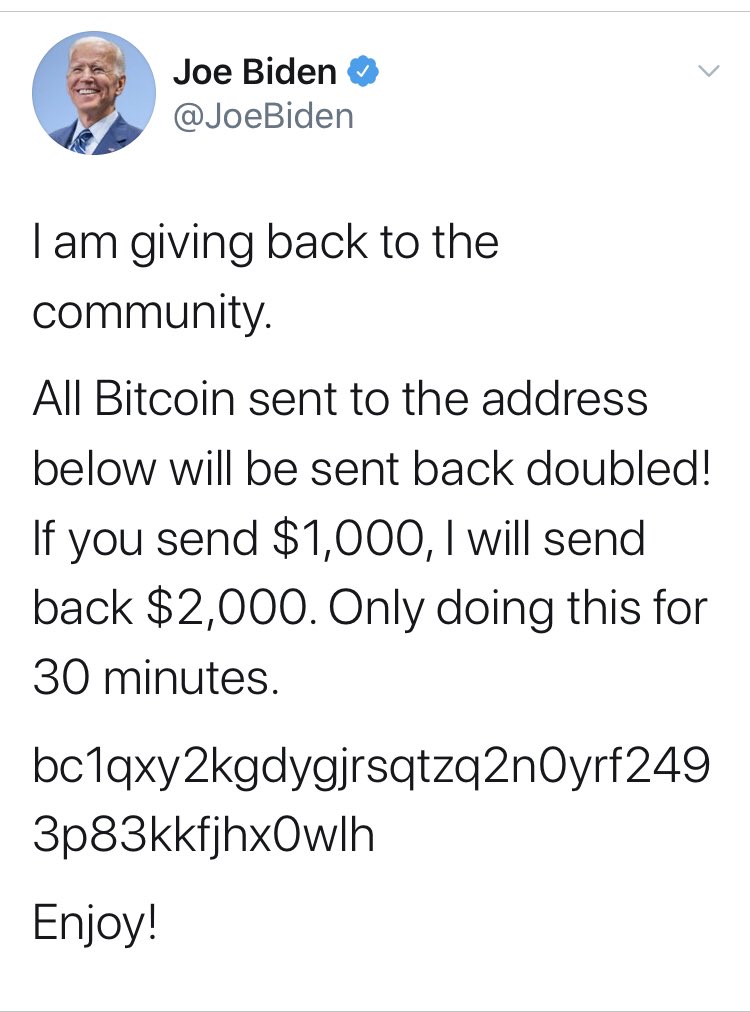Click the '$2,000' amount text
Image resolution: width=750 pixels, height=1012 pixels.
click(x=232, y=609)
